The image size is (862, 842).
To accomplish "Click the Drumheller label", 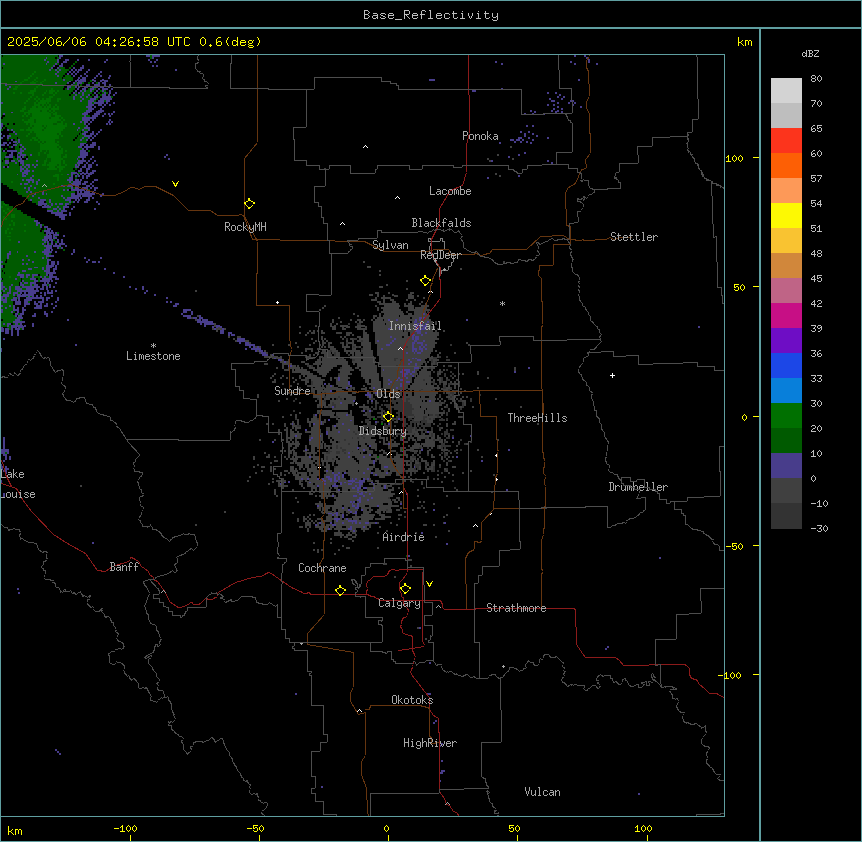I will (x=638, y=487).
